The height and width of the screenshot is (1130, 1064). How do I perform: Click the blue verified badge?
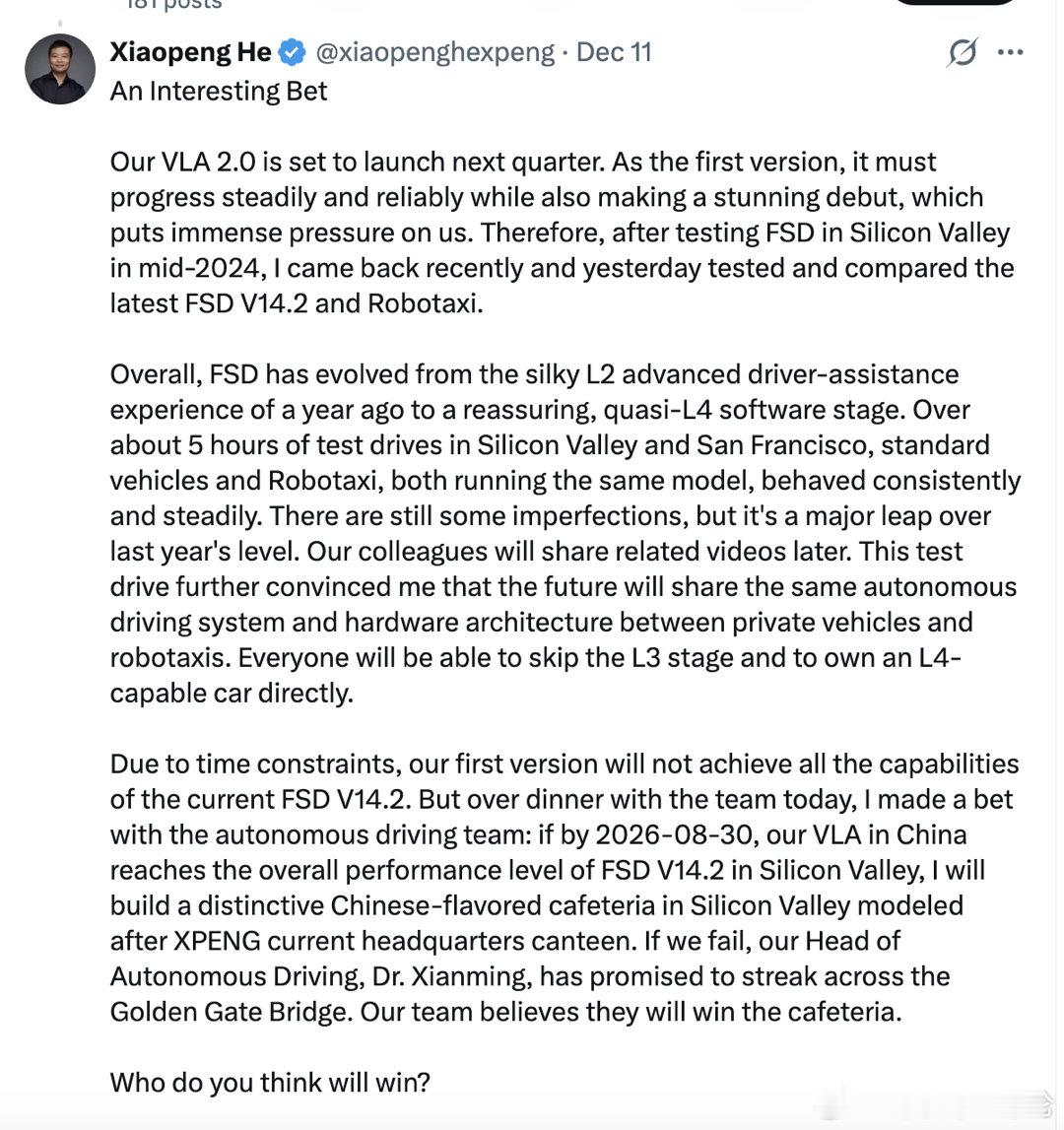pos(292,52)
